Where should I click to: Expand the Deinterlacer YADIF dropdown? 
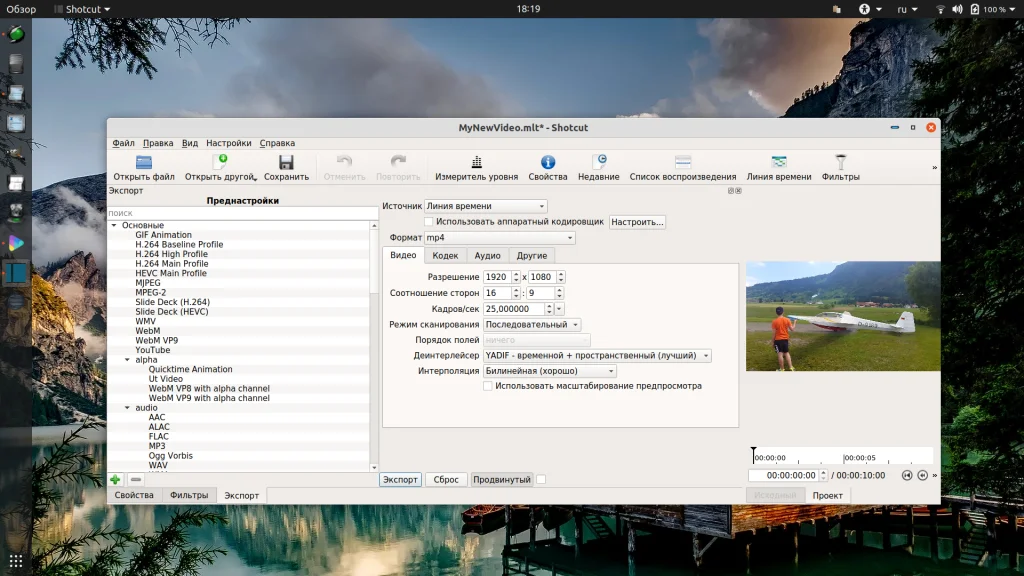(597, 355)
